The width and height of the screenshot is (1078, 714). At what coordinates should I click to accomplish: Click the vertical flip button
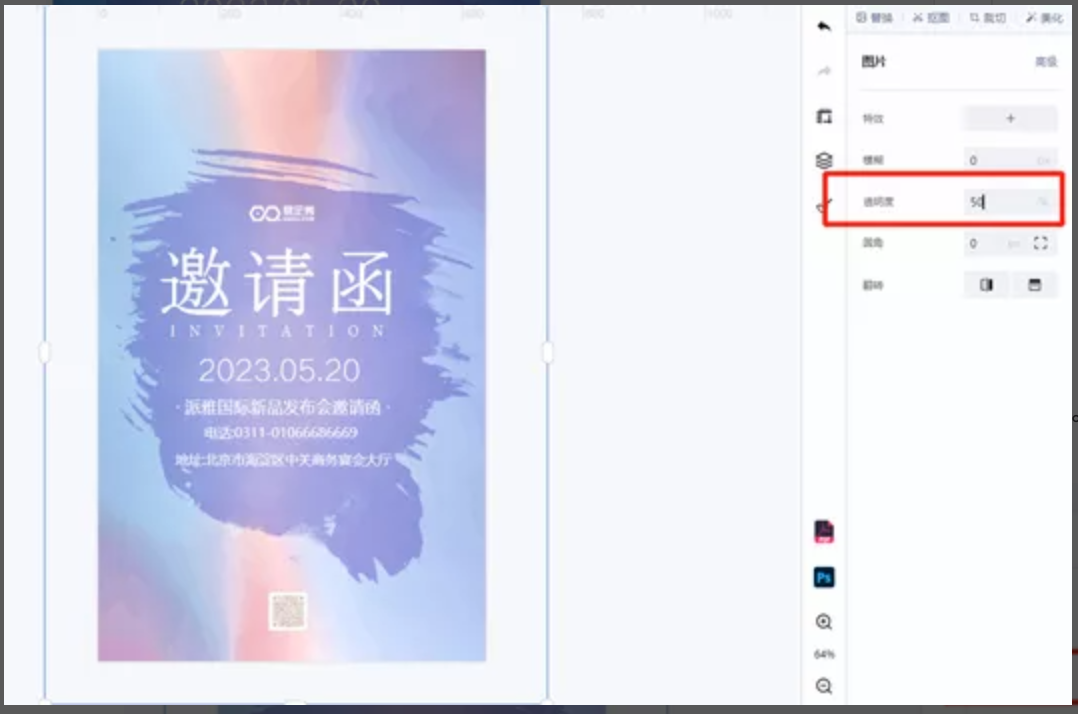click(1034, 285)
